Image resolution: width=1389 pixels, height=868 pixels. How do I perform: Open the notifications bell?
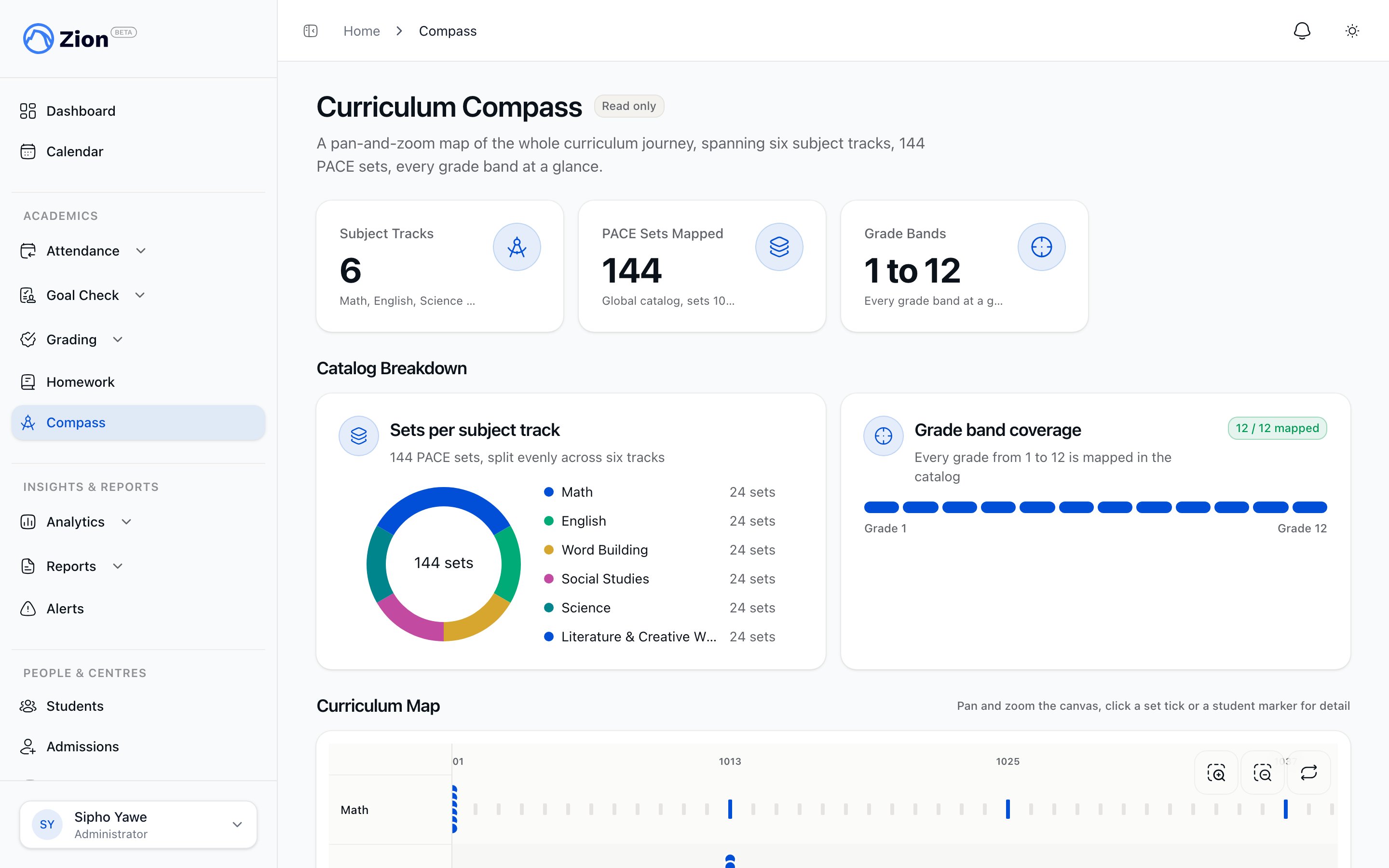coord(1302,31)
